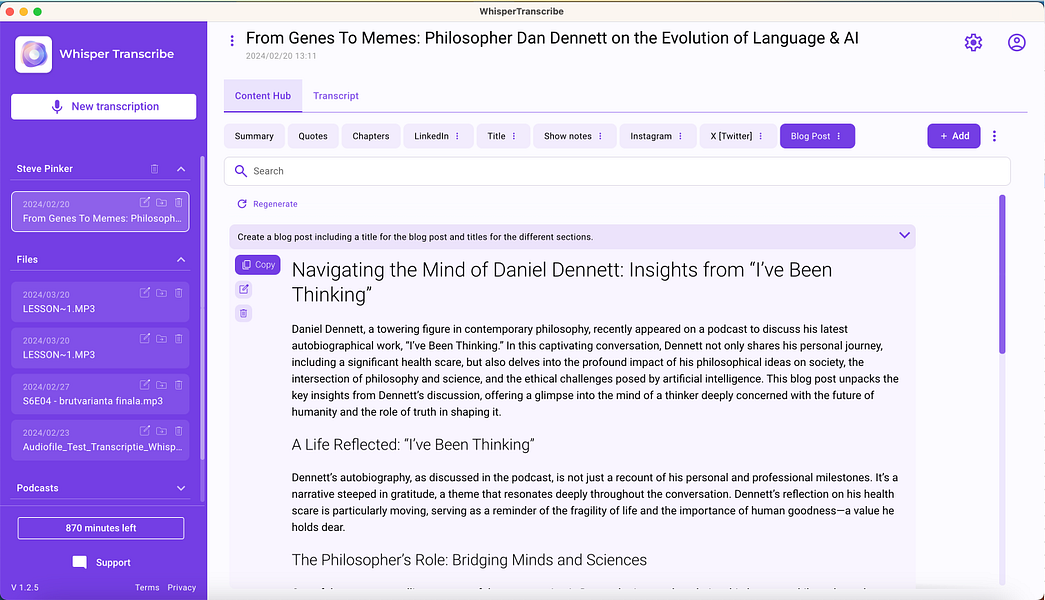
Task: Click trash icon on From Genes To Memes item
Action: point(179,202)
